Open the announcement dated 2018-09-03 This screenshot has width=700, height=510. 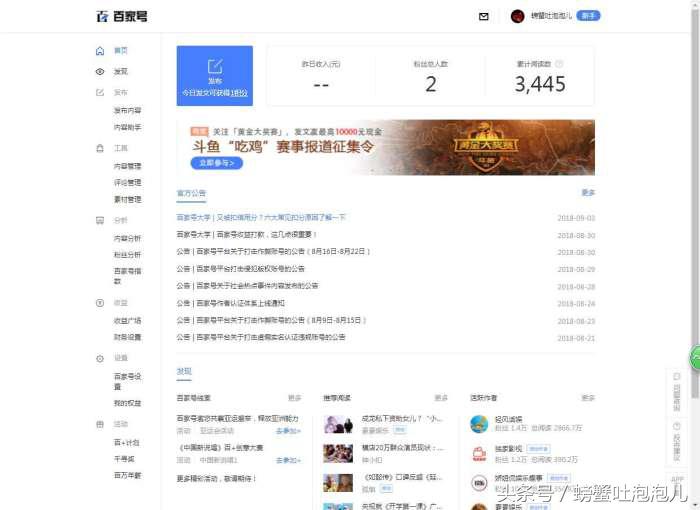tap(261, 218)
